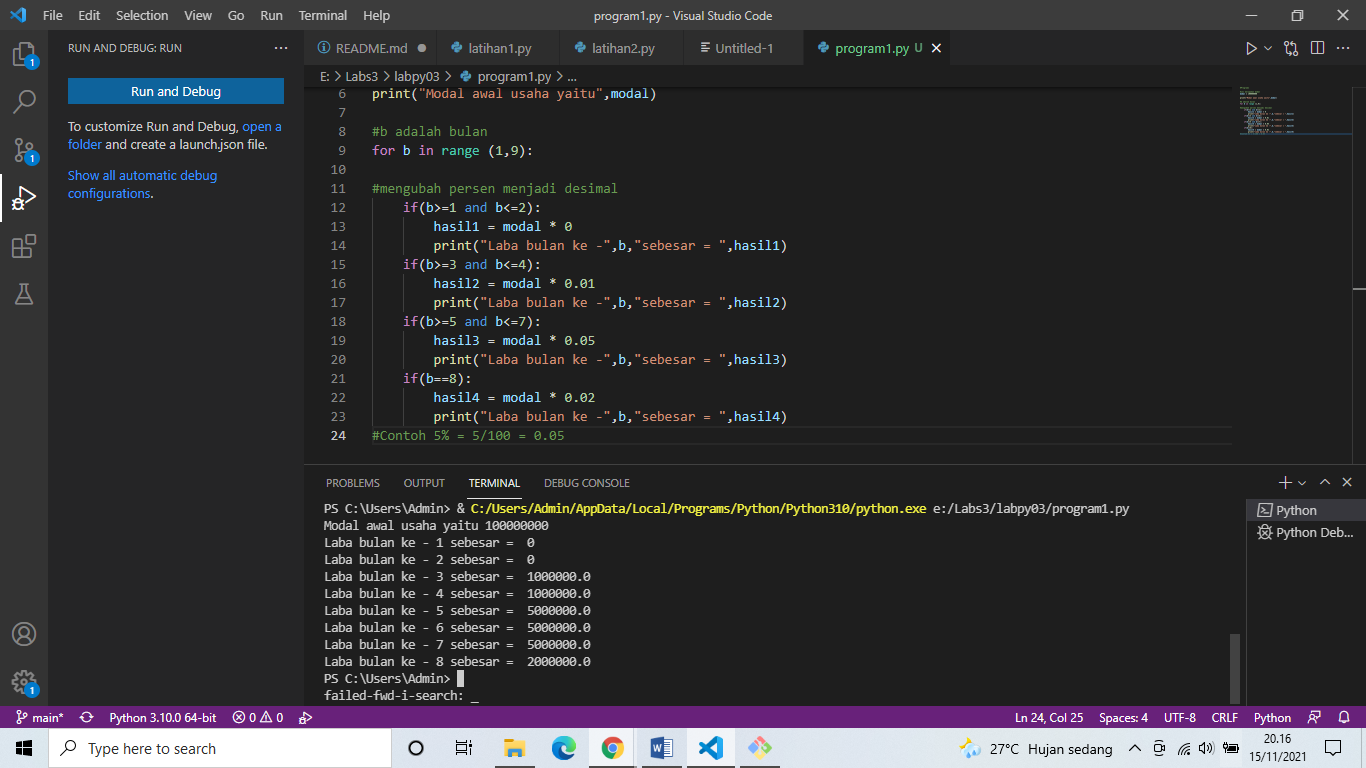The image size is (1366, 768).
Task: Open a new terminal with the plus icon
Action: click(x=1284, y=482)
